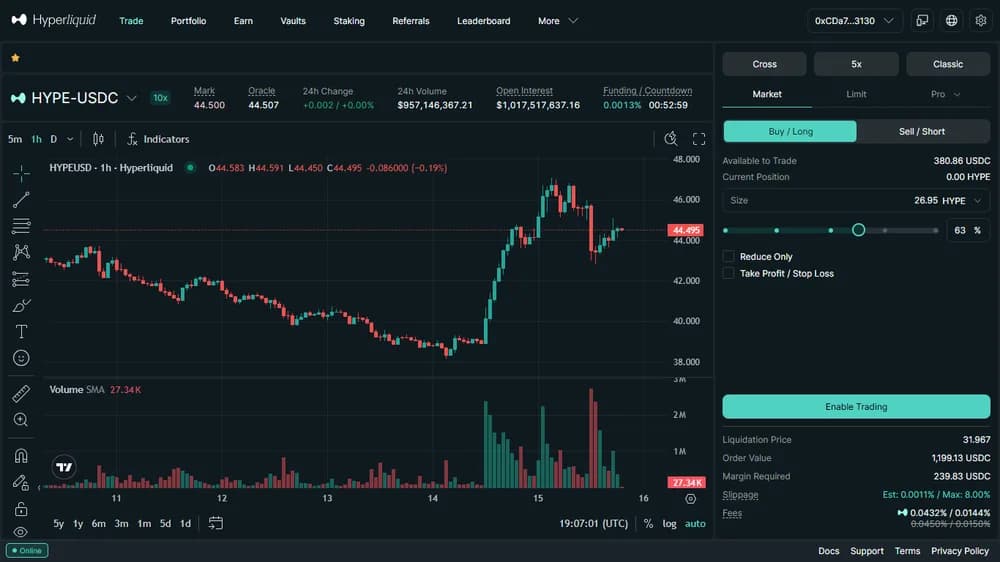Open the wallet address 0xCDa7...3130 dropdown

pyautogui.click(x=854, y=21)
